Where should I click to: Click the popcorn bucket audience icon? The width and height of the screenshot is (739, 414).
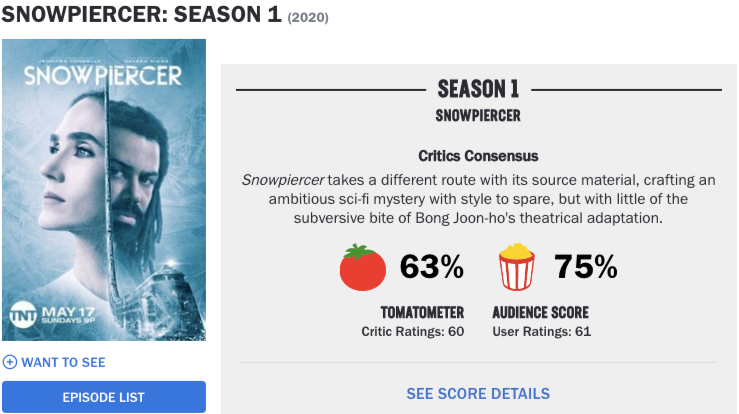coord(517,267)
